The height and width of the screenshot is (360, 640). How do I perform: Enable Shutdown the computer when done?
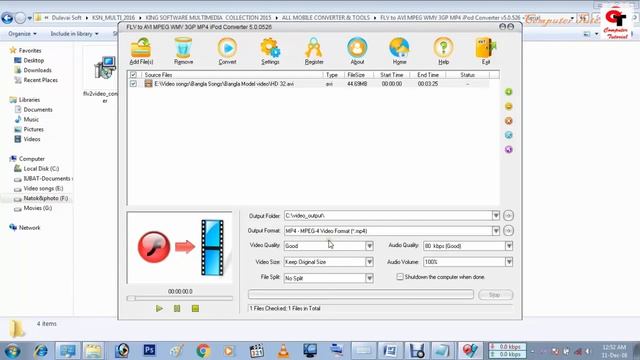click(400, 277)
